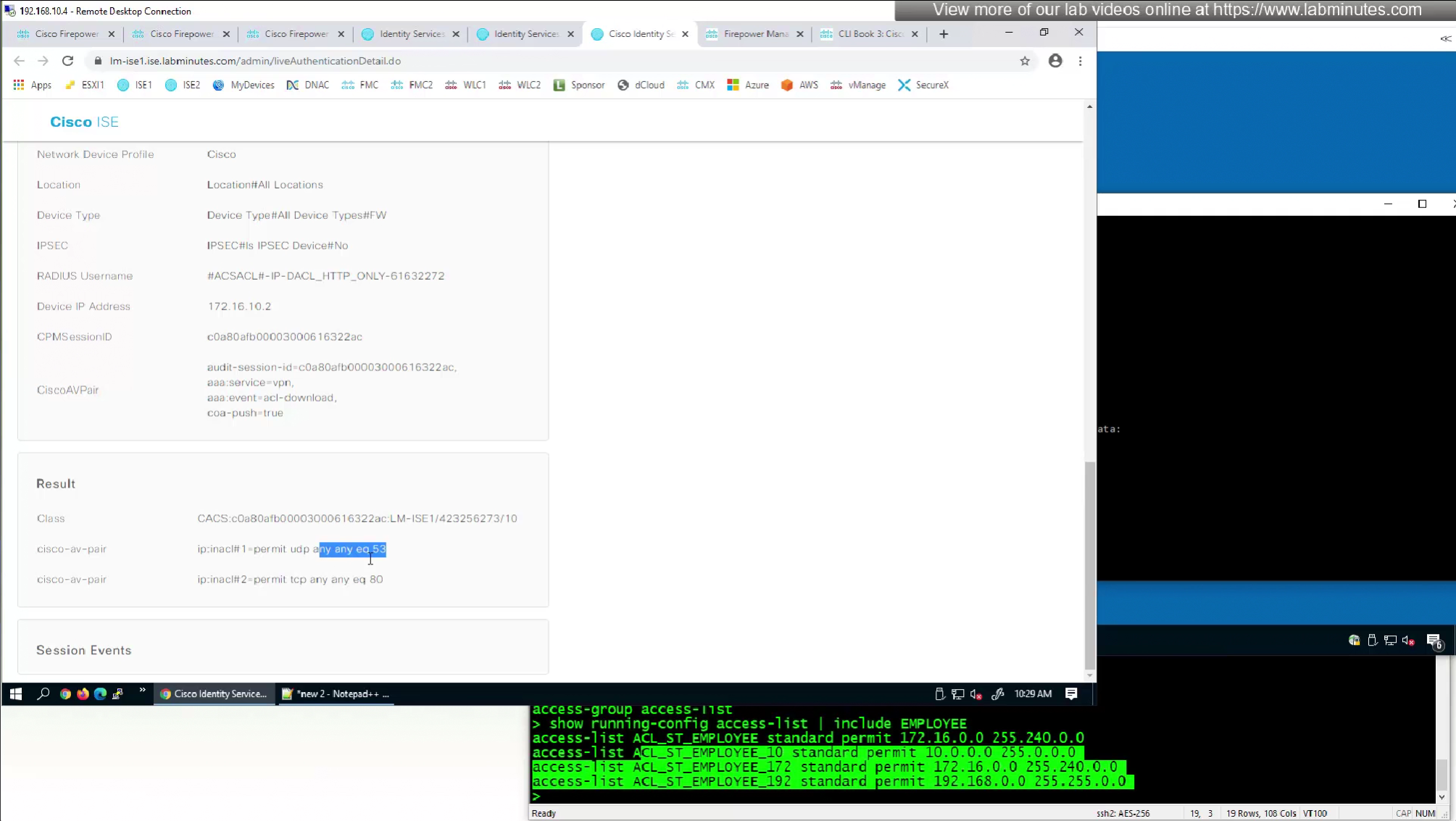The height and width of the screenshot is (821, 1456).
Task: Reload the Cisco ISE page
Action: (67, 61)
